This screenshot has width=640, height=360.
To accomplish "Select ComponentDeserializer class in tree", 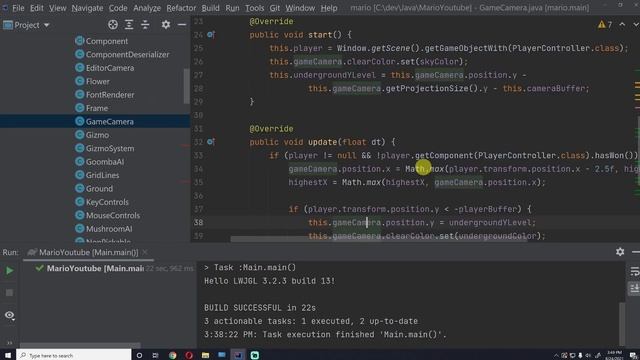I will (122, 55).
